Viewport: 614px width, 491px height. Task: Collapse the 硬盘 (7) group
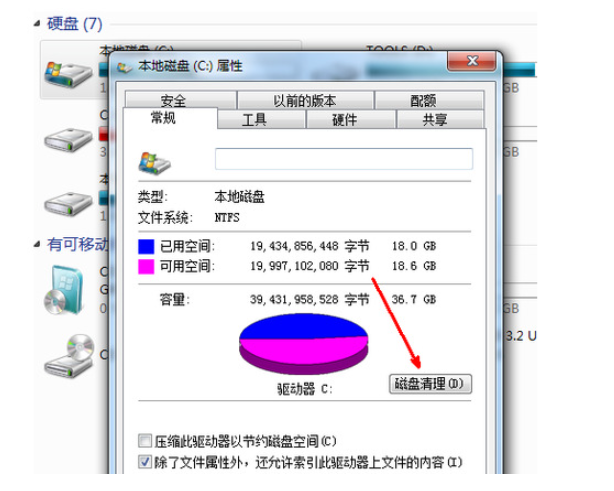pyautogui.click(x=37, y=24)
